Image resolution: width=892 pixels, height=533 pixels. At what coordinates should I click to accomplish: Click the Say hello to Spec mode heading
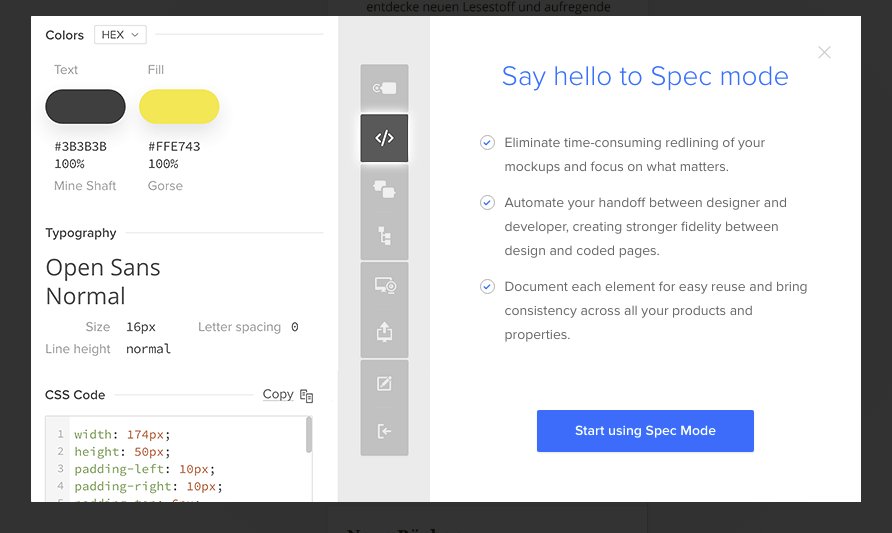(645, 76)
